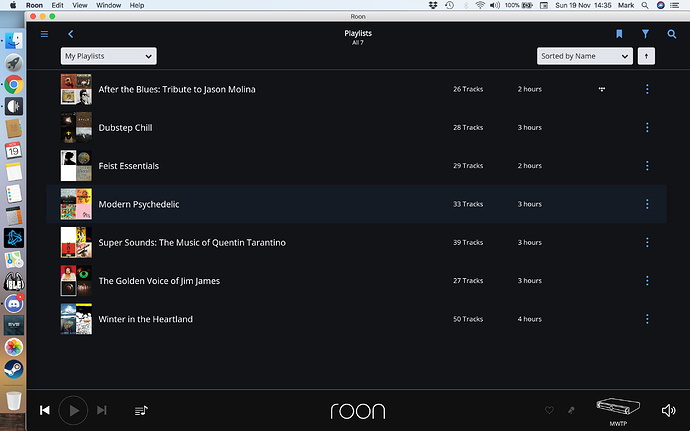Open the play queue icon
Image resolution: width=690 pixels, height=431 pixels.
[141, 410]
